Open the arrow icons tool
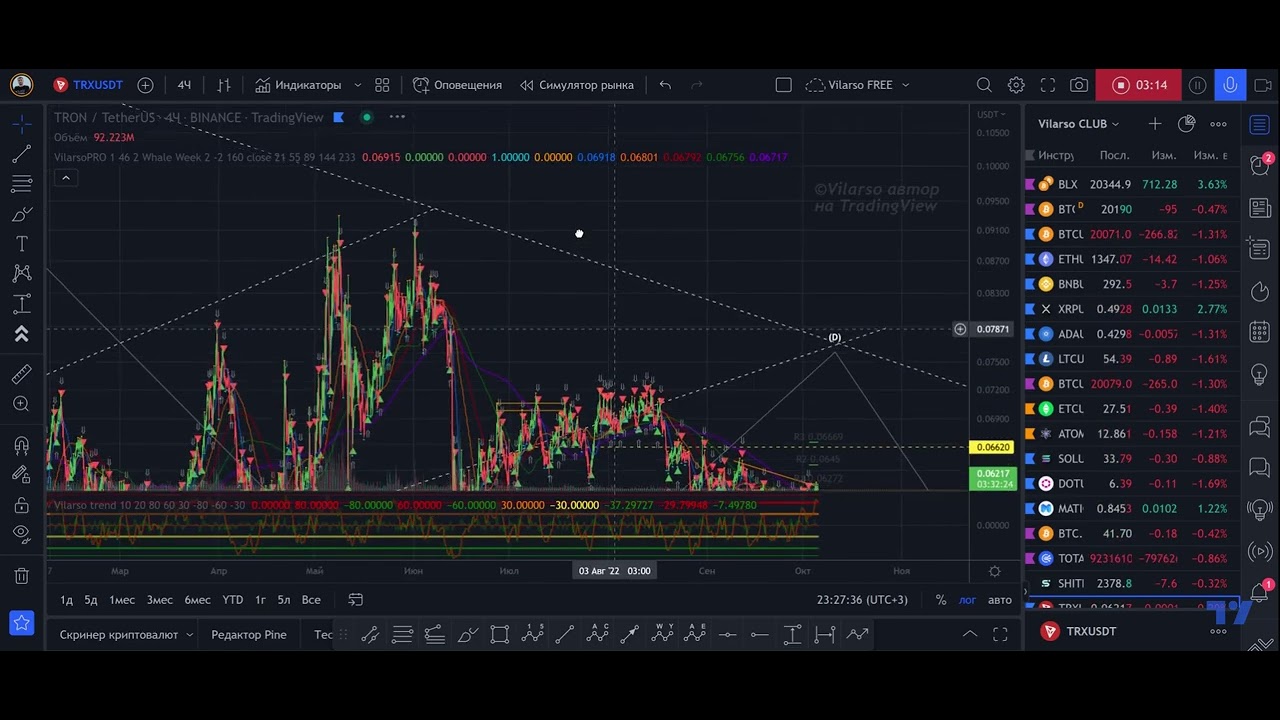1280x720 pixels. pos(21,334)
